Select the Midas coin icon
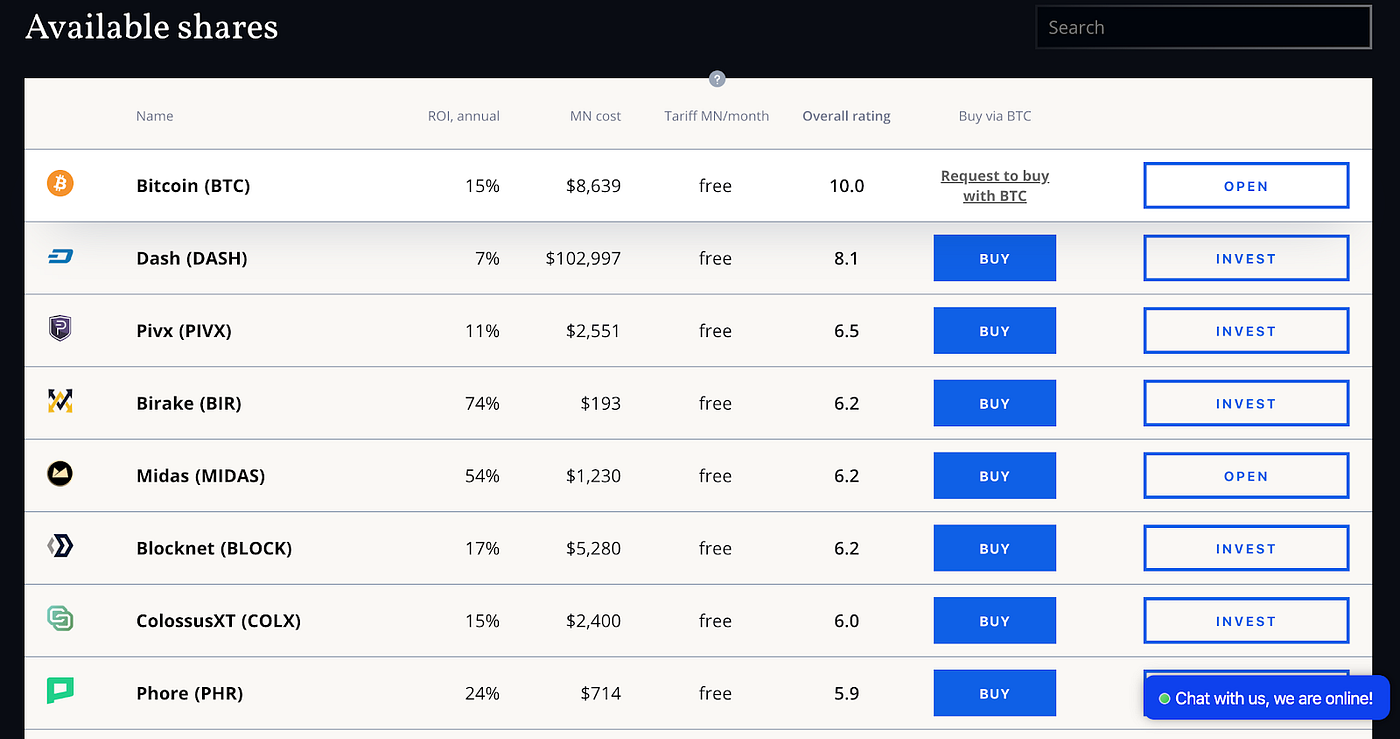 (59, 475)
